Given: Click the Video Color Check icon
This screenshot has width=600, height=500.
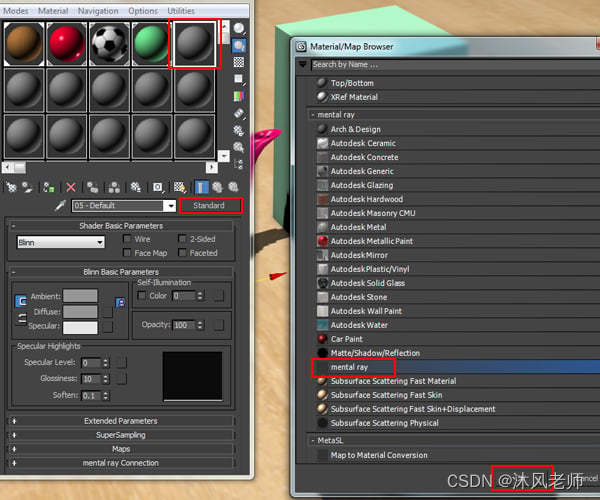Looking at the screenshot, I should [239, 96].
